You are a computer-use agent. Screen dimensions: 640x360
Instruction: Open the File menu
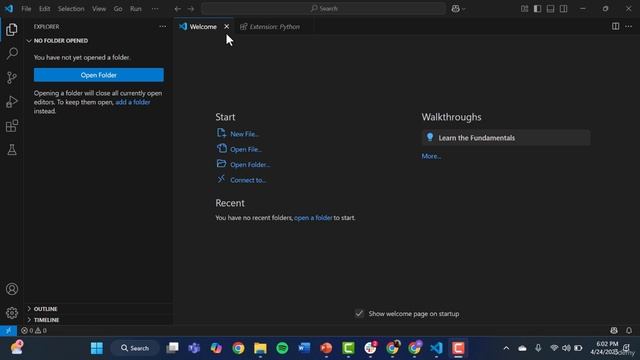[26, 9]
